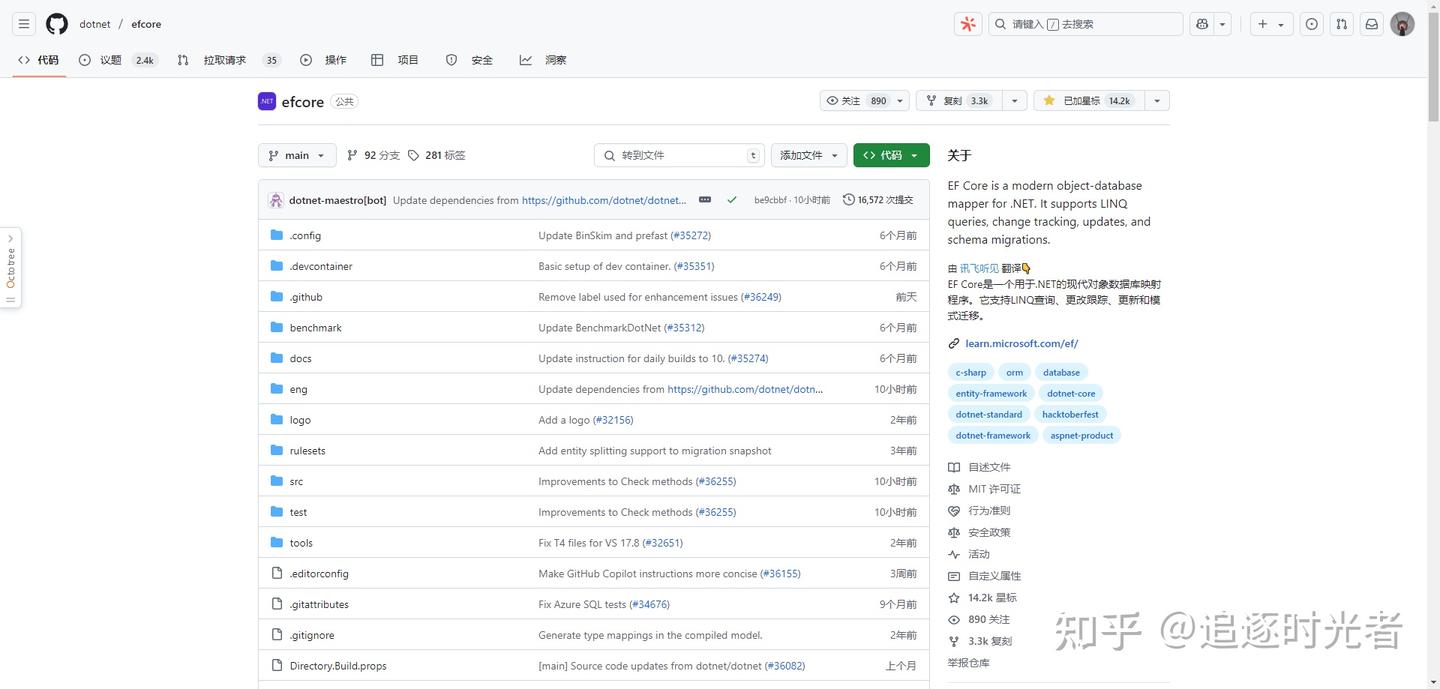Open commit be9cbbf hash
This screenshot has width=1440, height=689.
(x=770, y=200)
